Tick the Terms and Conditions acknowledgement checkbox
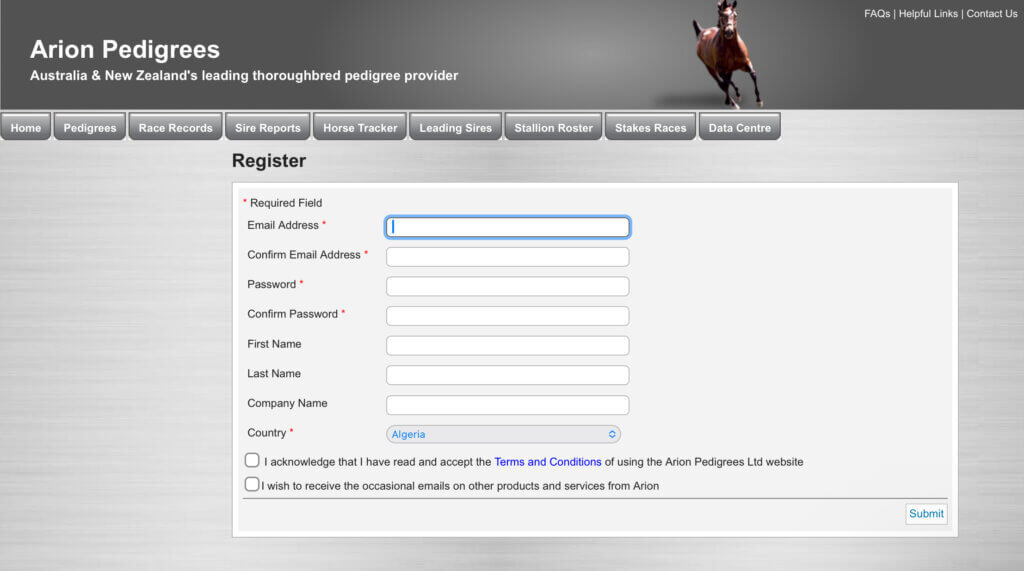Viewport: 1024px width, 571px height. coord(252,460)
